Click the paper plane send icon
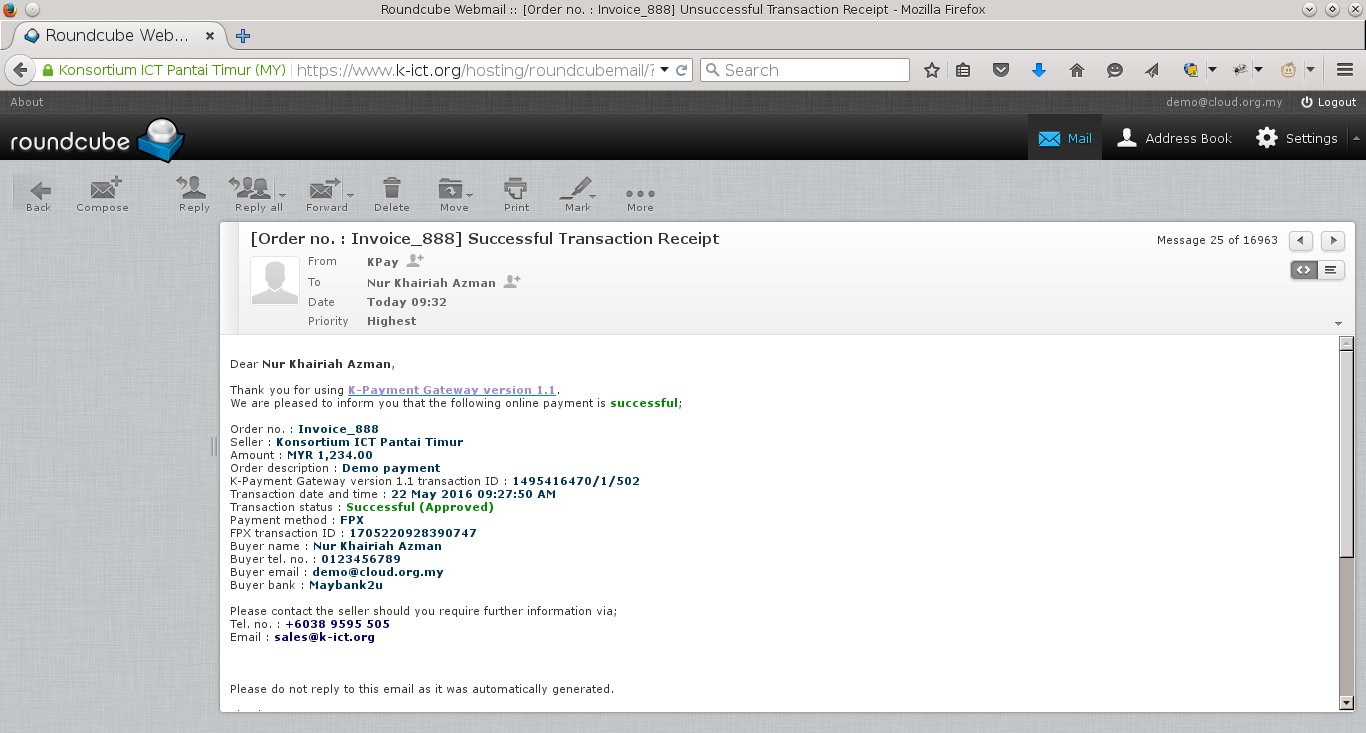 1152,70
